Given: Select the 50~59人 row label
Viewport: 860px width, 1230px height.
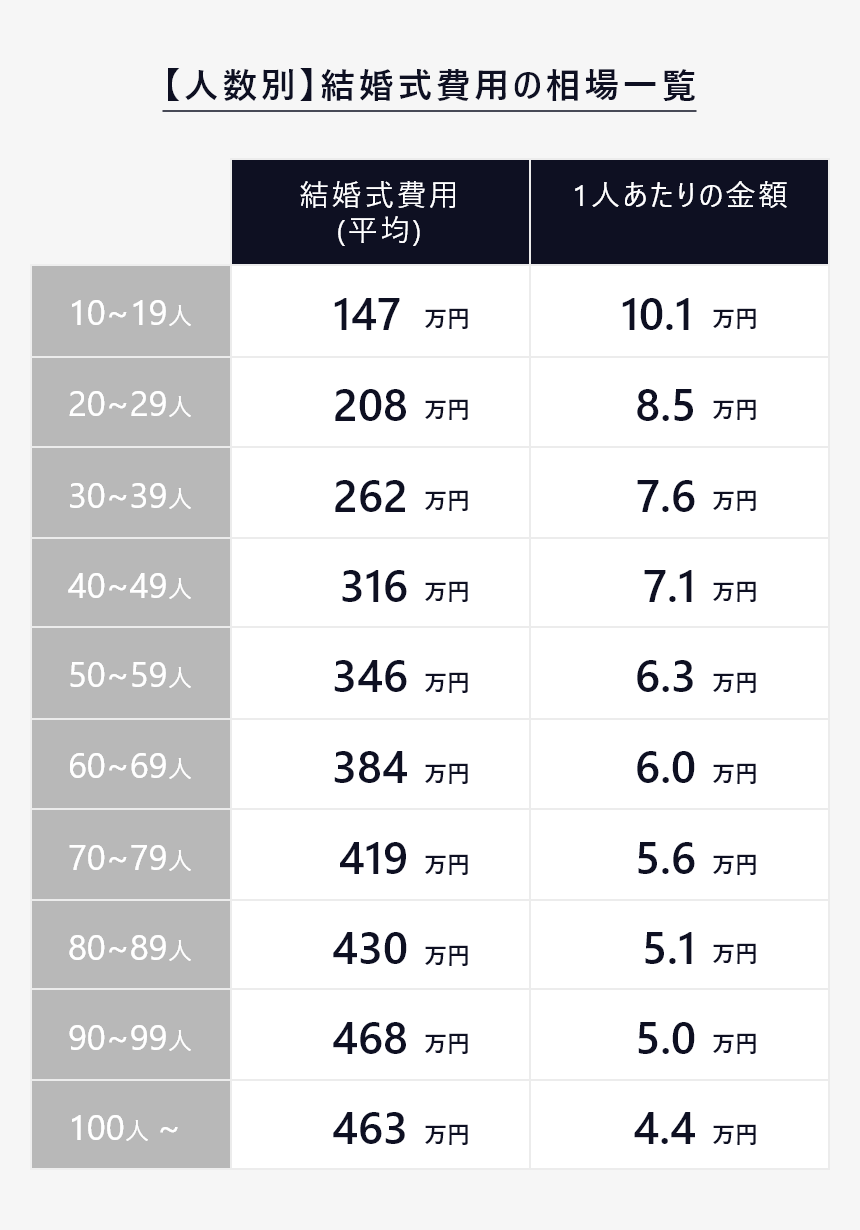Looking at the screenshot, I should tap(131, 676).
